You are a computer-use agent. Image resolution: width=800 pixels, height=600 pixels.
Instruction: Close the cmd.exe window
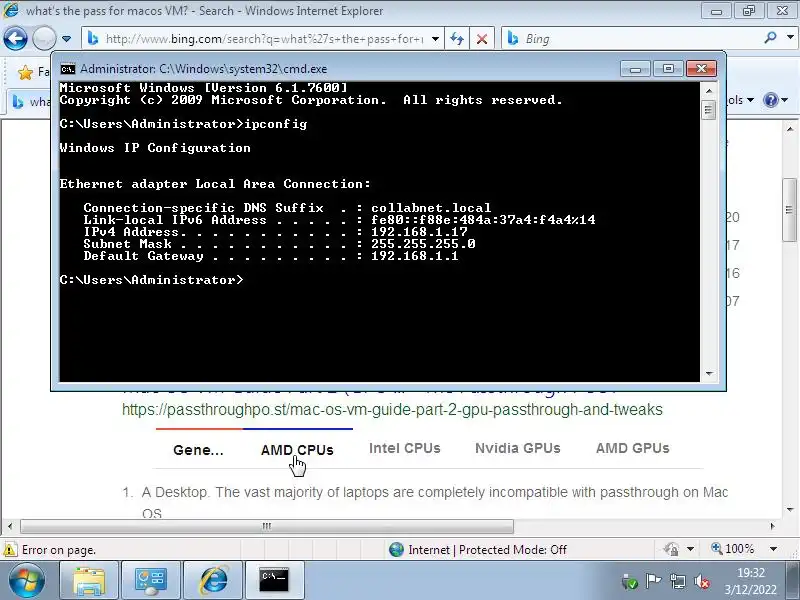[702, 69]
